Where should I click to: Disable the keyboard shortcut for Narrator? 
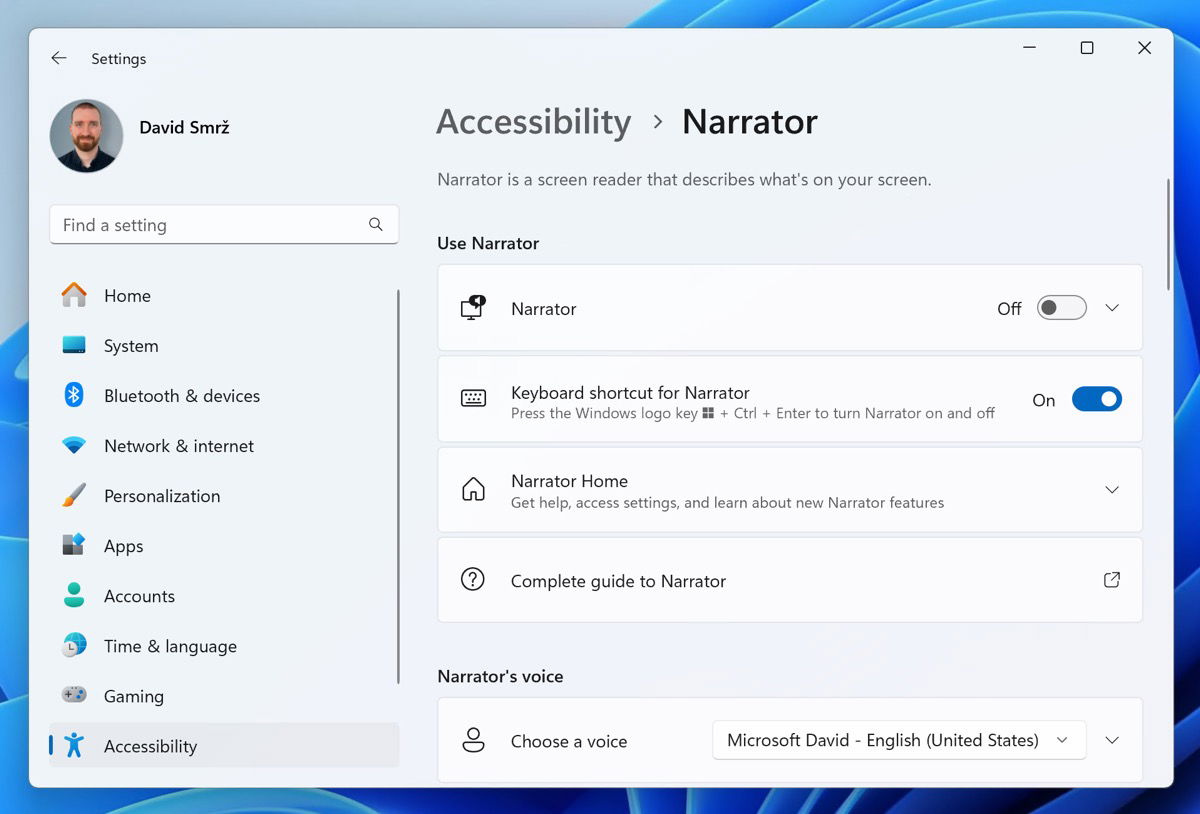pos(1097,399)
